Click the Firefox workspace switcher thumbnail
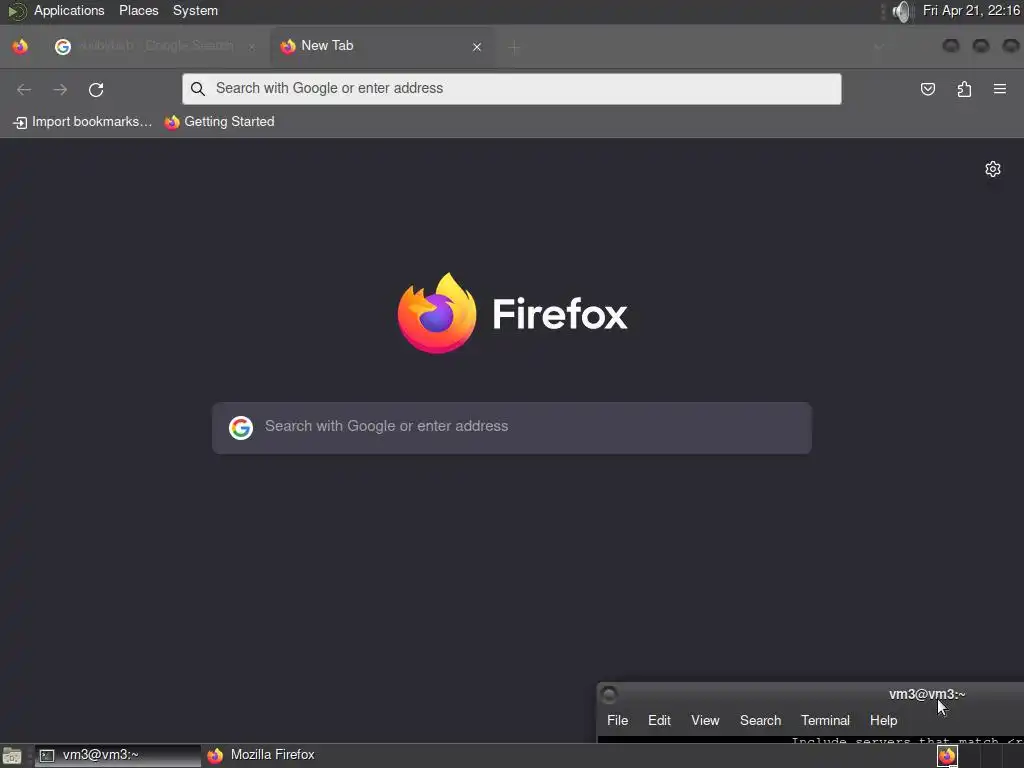 [x=948, y=756]
